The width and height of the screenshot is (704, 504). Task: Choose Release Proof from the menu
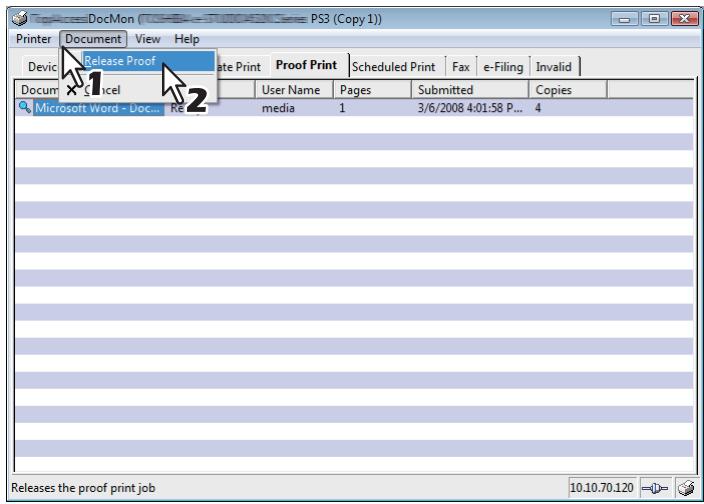(148, 61)
